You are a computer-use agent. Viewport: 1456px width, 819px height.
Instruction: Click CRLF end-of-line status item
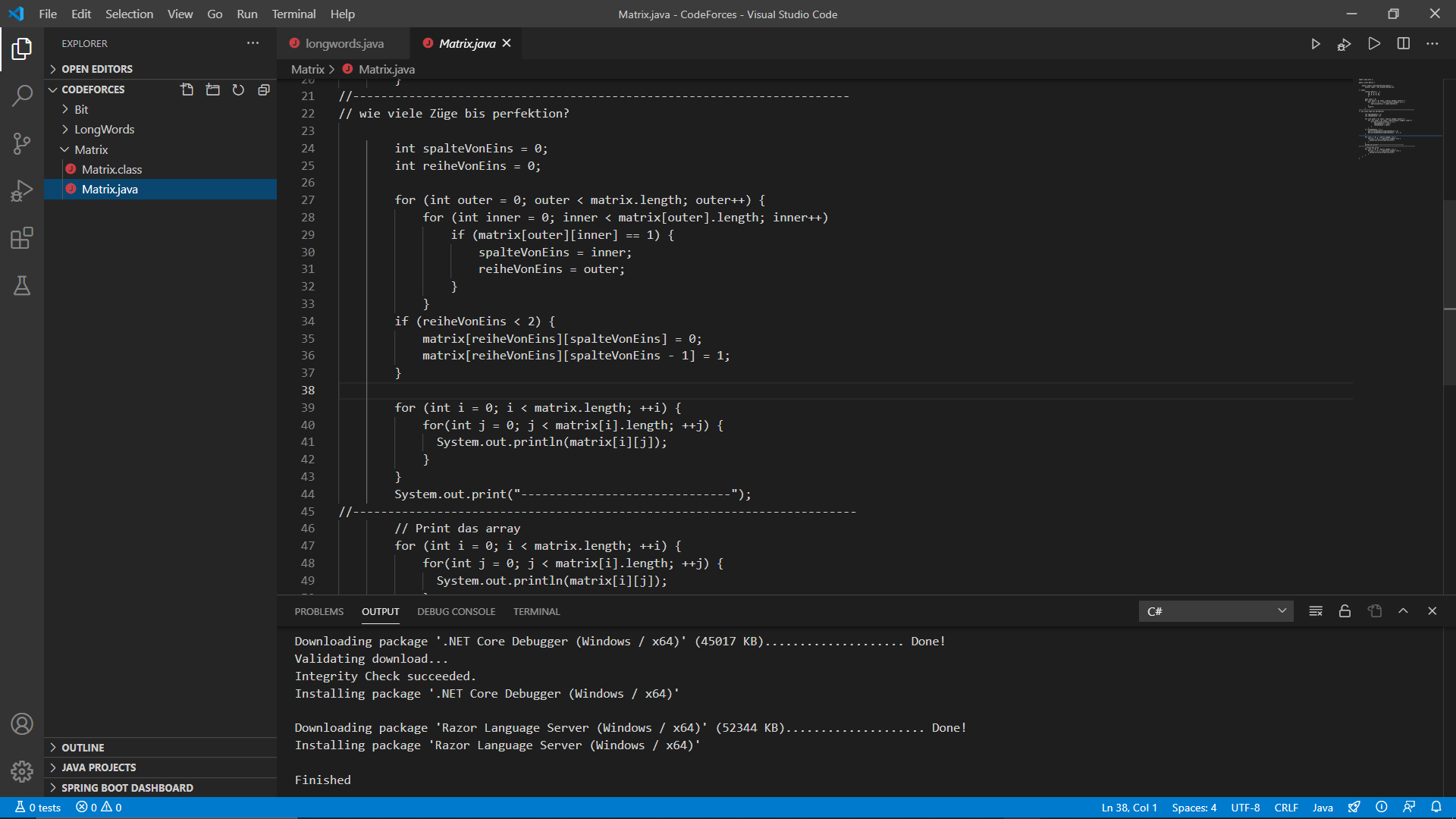[1286, 808]
